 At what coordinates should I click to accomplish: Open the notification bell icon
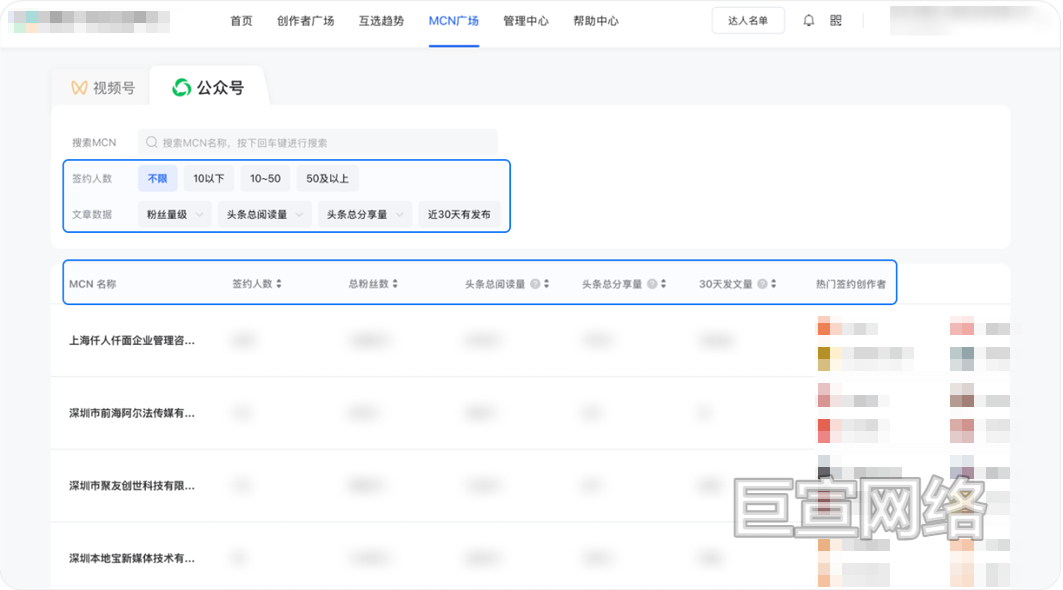pyautogui.click(x=808, y=20)
